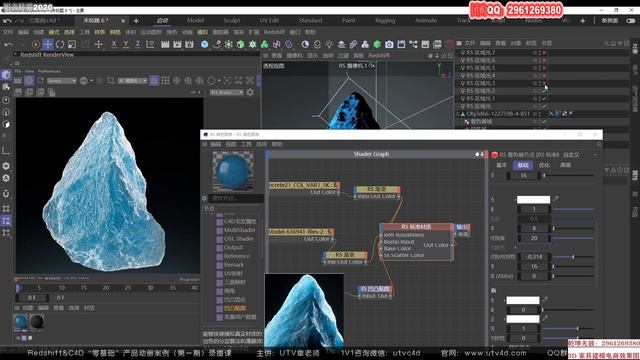Select the black material thumbnail in material manager
Screen dimensions: 640x360
[37, 322]
